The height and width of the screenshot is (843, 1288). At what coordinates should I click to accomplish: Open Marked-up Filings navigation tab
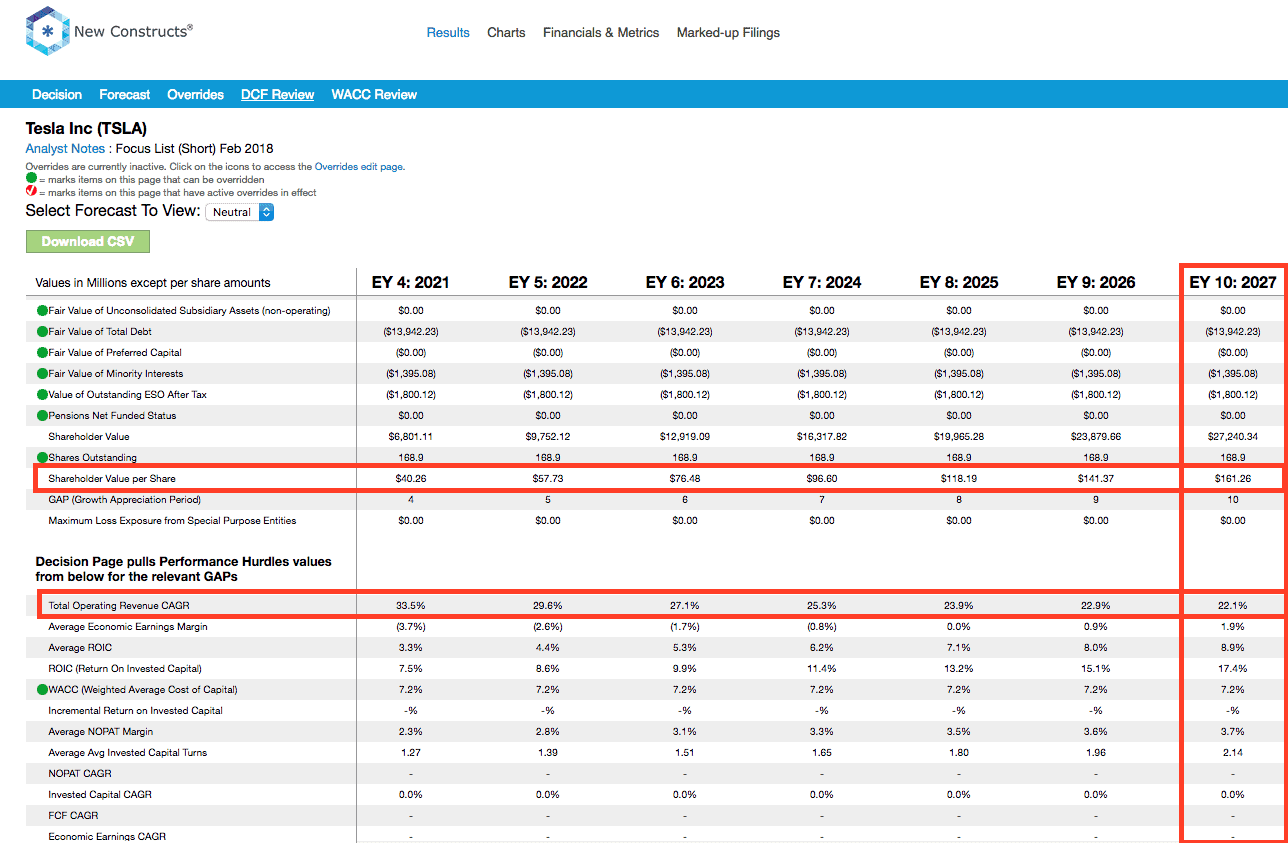[728, 32]
